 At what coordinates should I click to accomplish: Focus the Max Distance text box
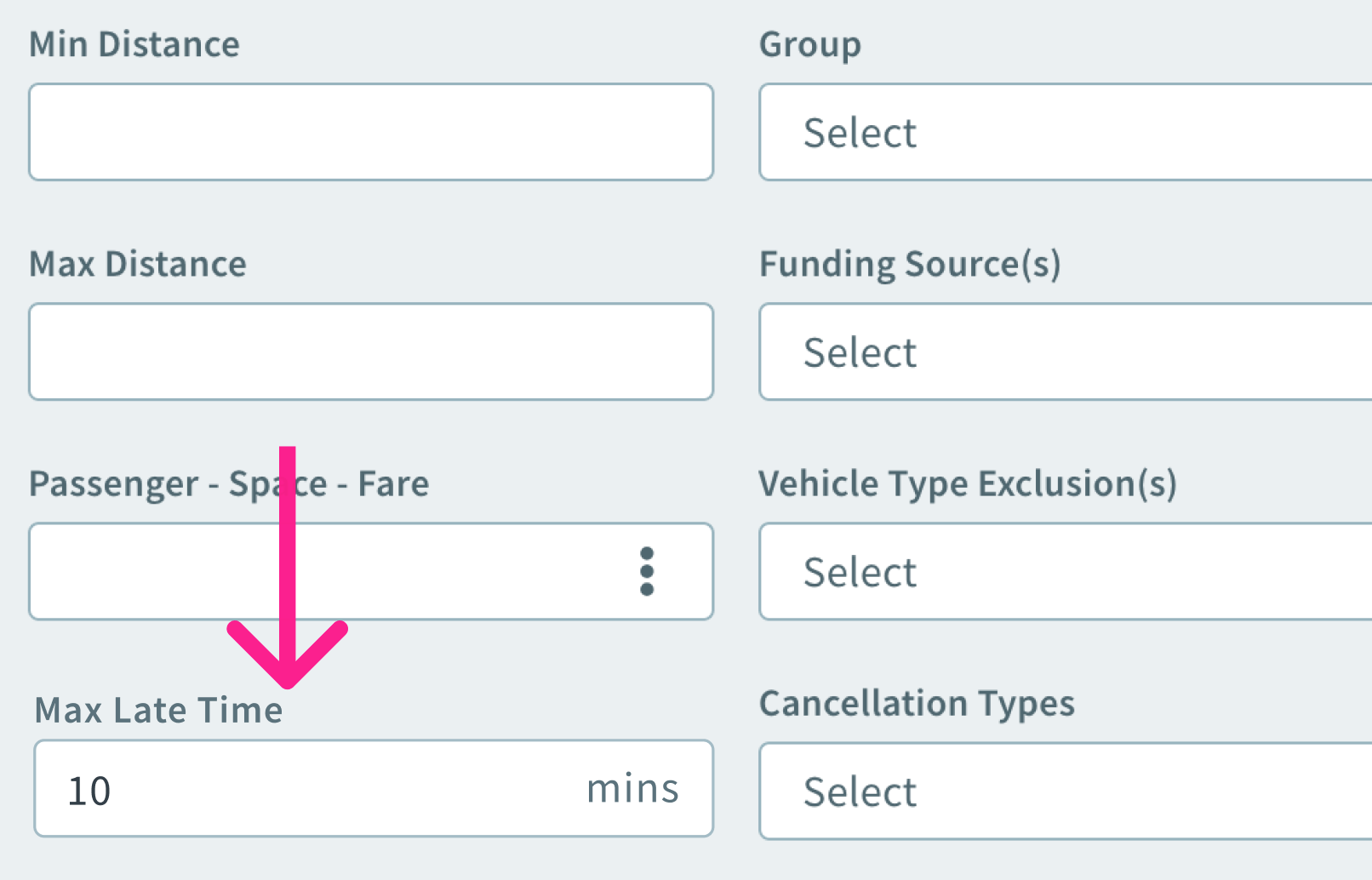[371, 351]
